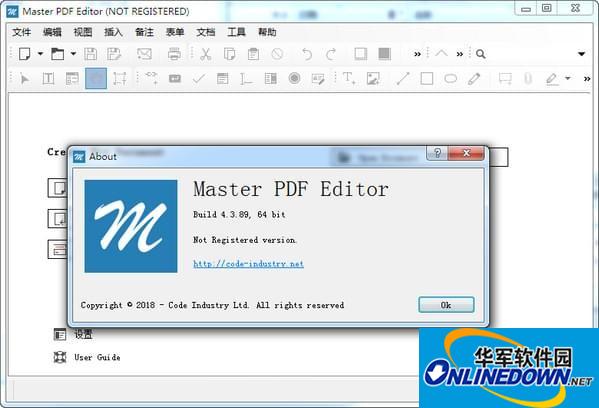The height and width of the screenshot is (408, 599).
Task: Select the Edit Forms tool icon
Action: (72, 78)
